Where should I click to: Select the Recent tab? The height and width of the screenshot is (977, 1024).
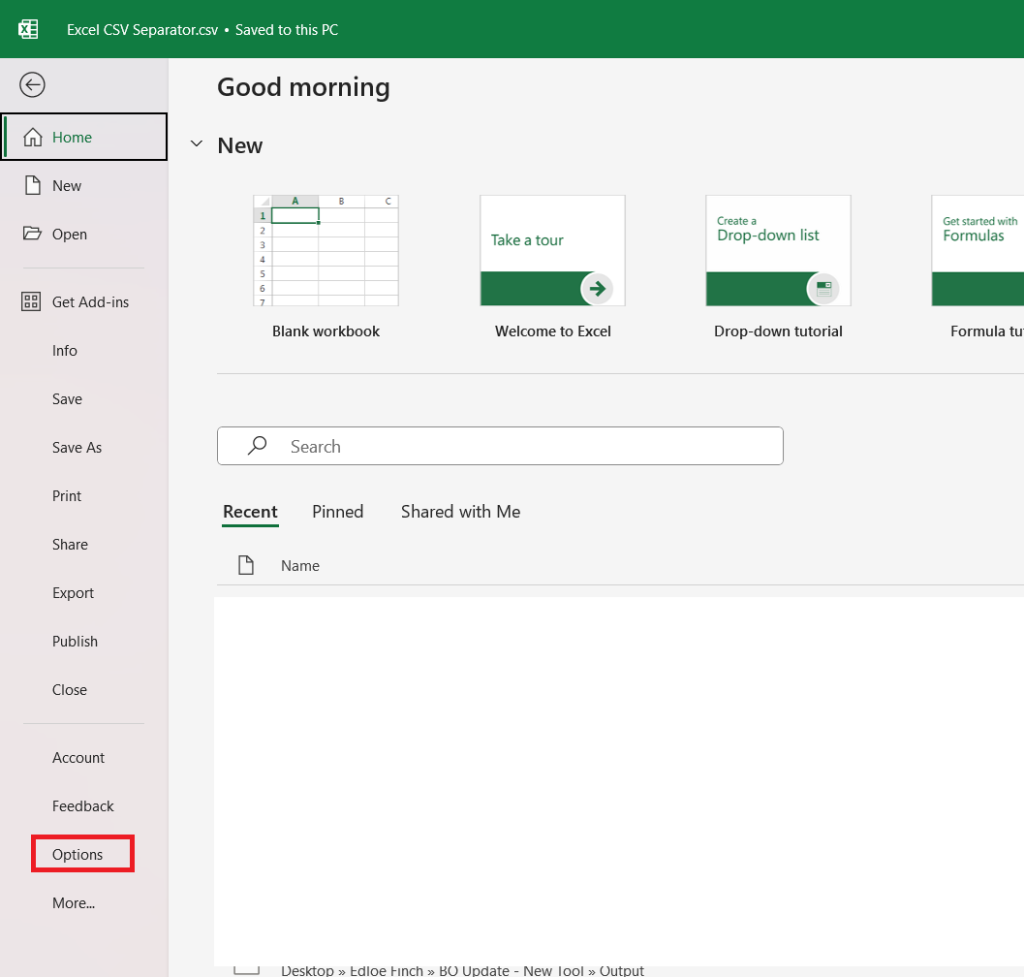(250, 512)
